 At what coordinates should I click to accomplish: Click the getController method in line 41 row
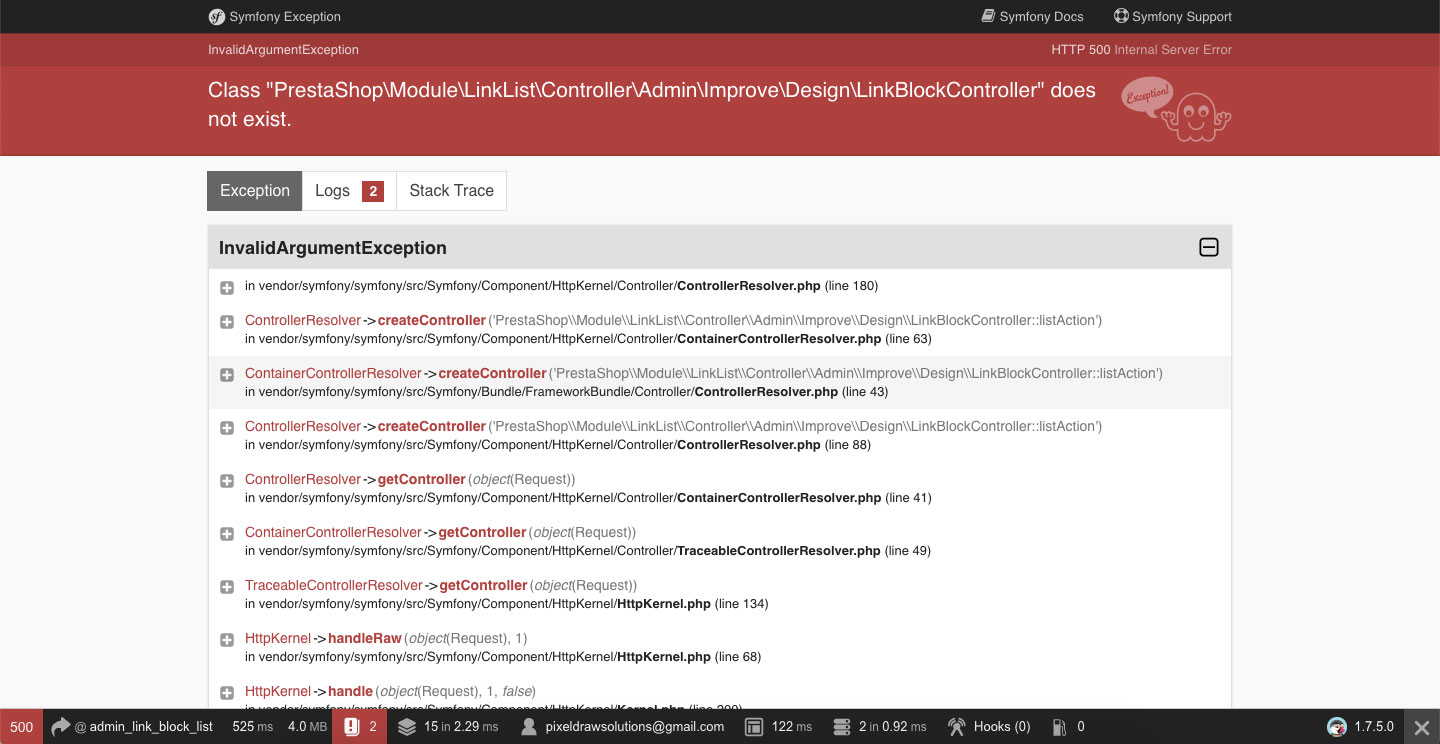tap(421, 480)
